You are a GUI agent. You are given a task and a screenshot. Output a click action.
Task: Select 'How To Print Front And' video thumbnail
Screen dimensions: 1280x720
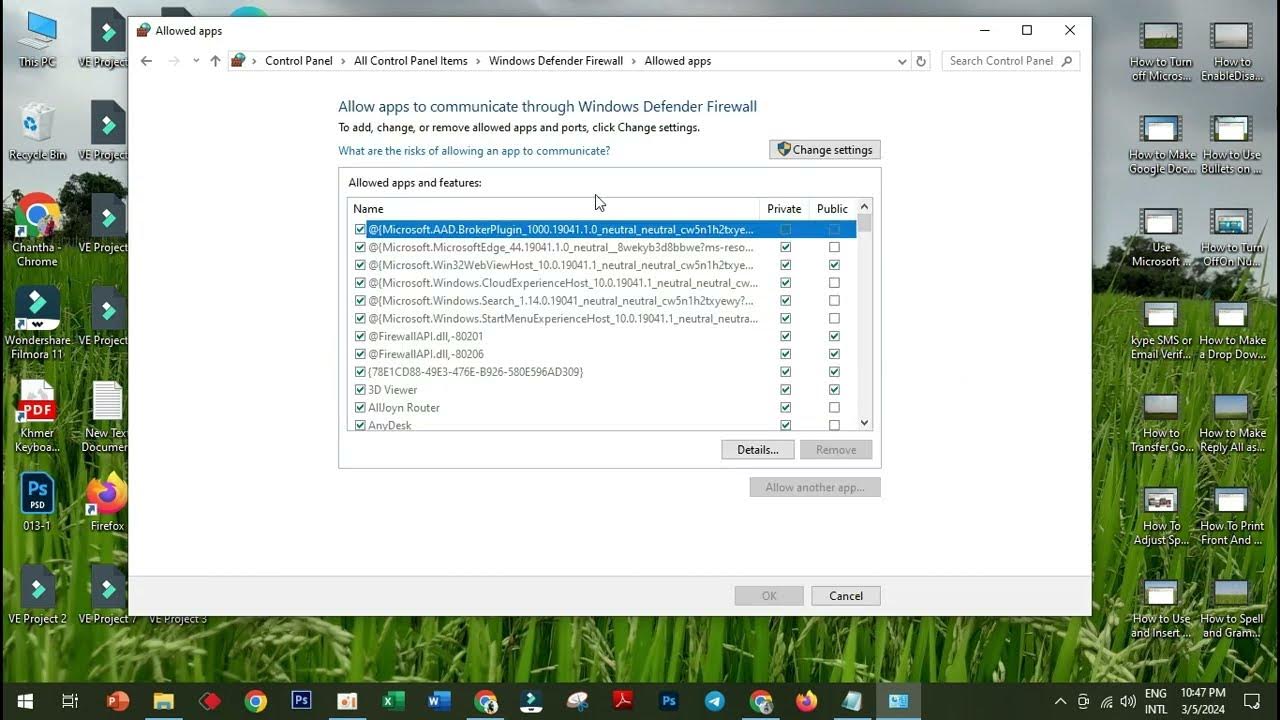click(x=1231, y=517)
